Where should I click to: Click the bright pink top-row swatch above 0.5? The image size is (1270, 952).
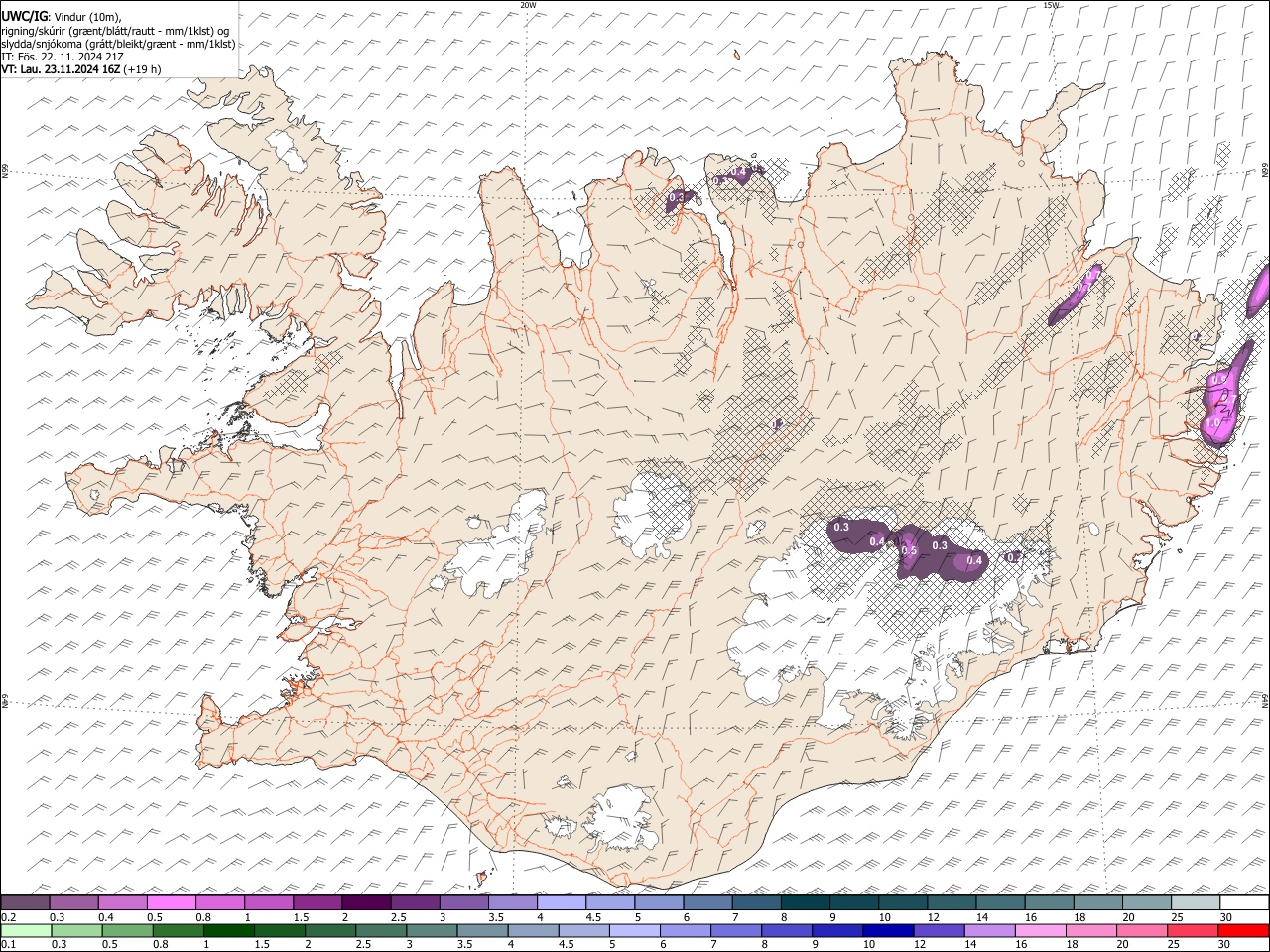pos(171,903)
